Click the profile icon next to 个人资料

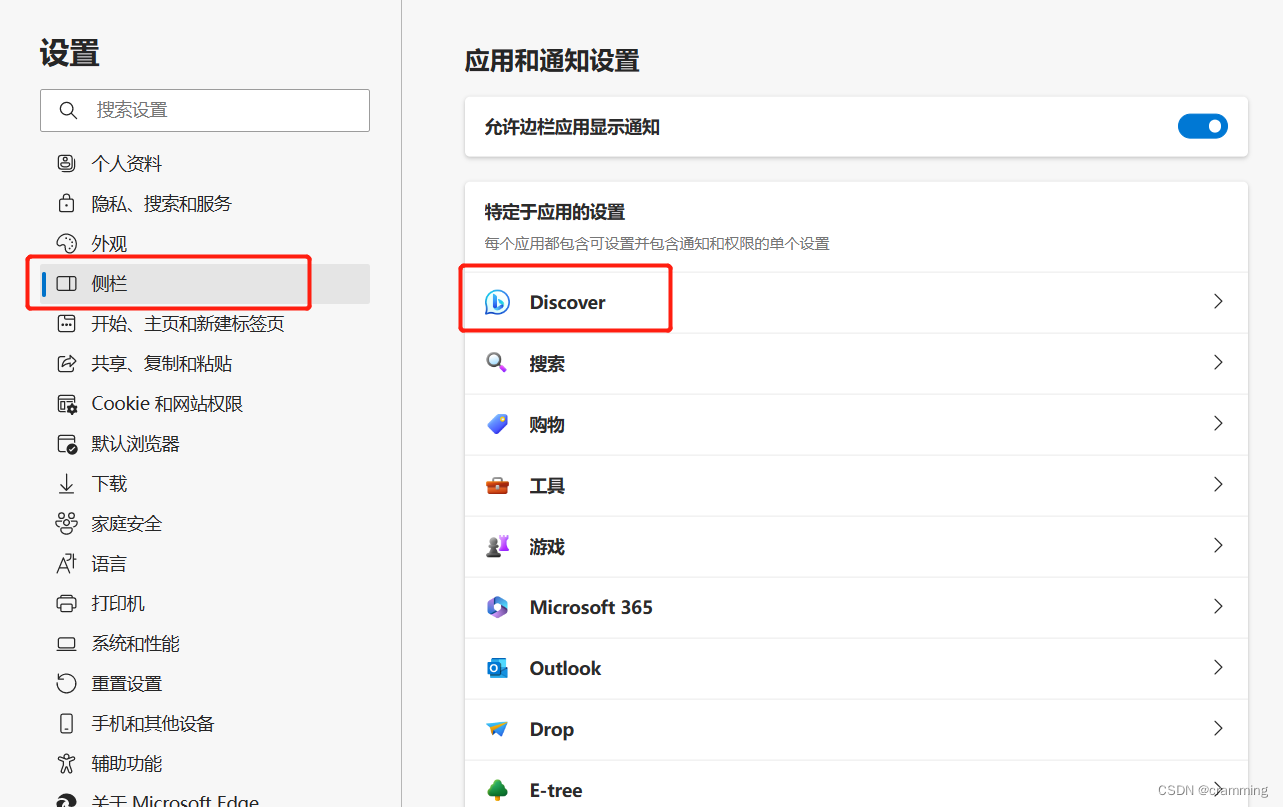pos(66,163)
